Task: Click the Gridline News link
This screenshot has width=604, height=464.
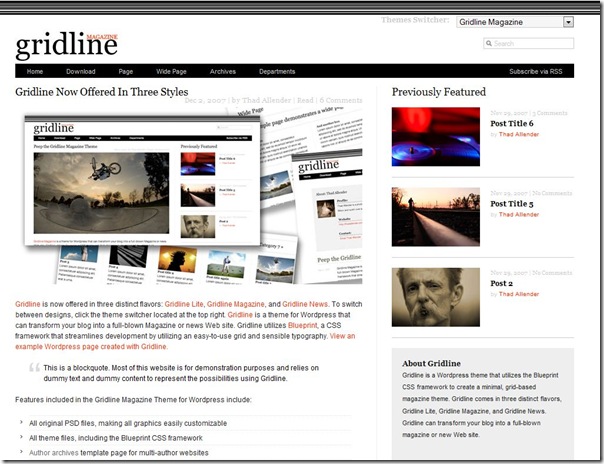Action: [305, 304]
